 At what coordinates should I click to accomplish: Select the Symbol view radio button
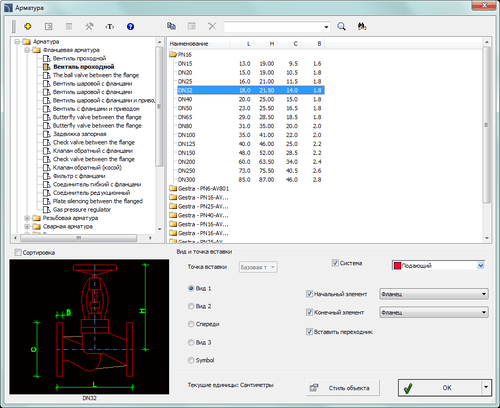191,360
